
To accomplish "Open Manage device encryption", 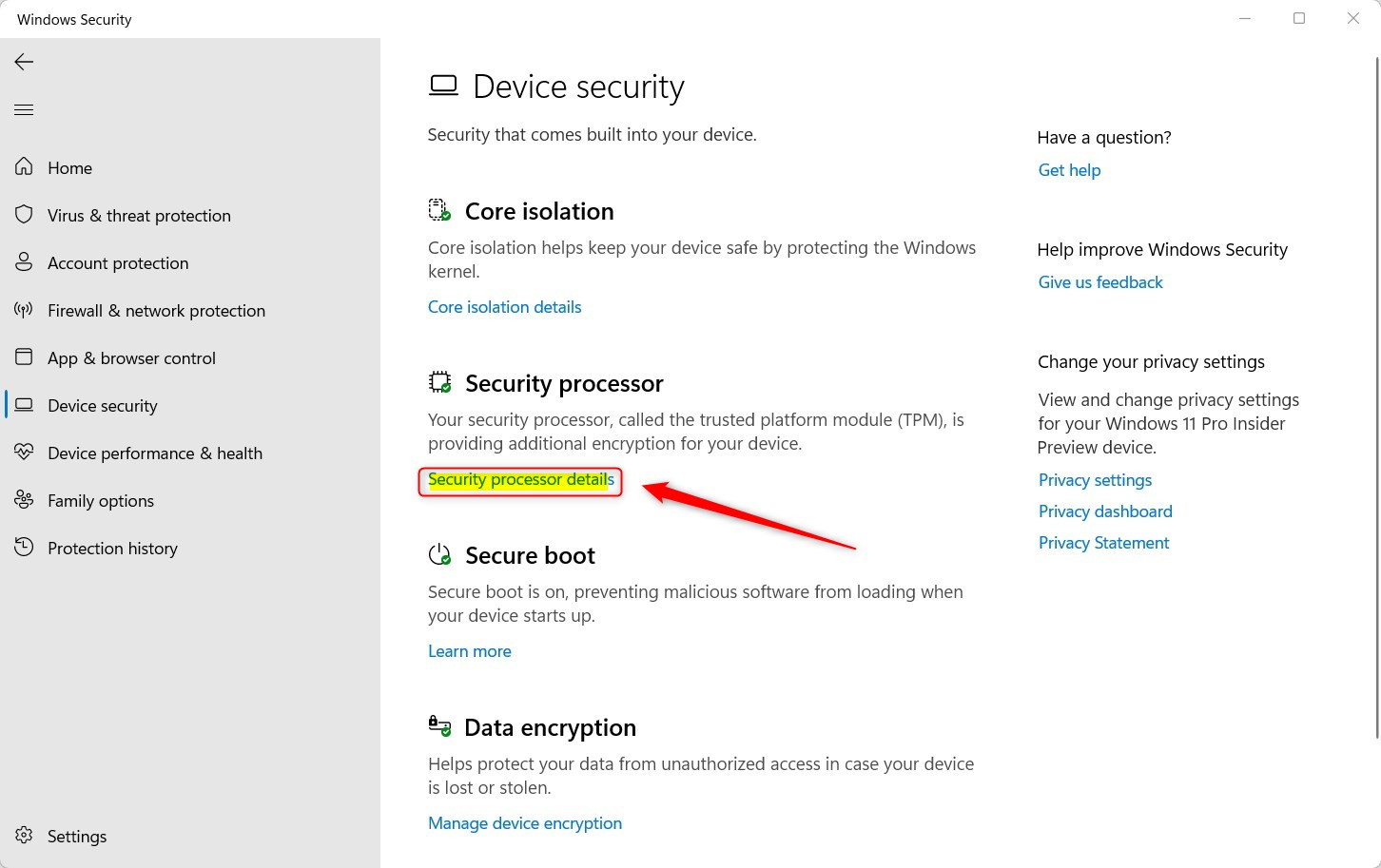I will pos(525,822).
